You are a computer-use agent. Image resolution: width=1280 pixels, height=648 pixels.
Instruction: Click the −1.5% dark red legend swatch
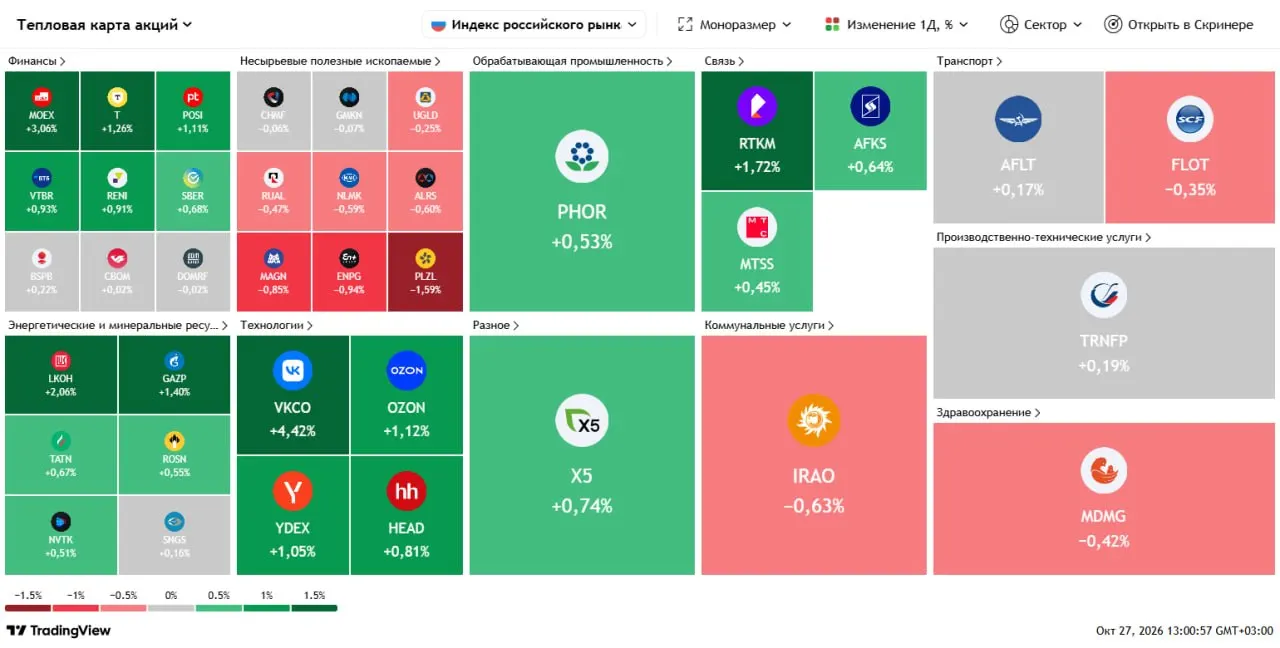28,608
